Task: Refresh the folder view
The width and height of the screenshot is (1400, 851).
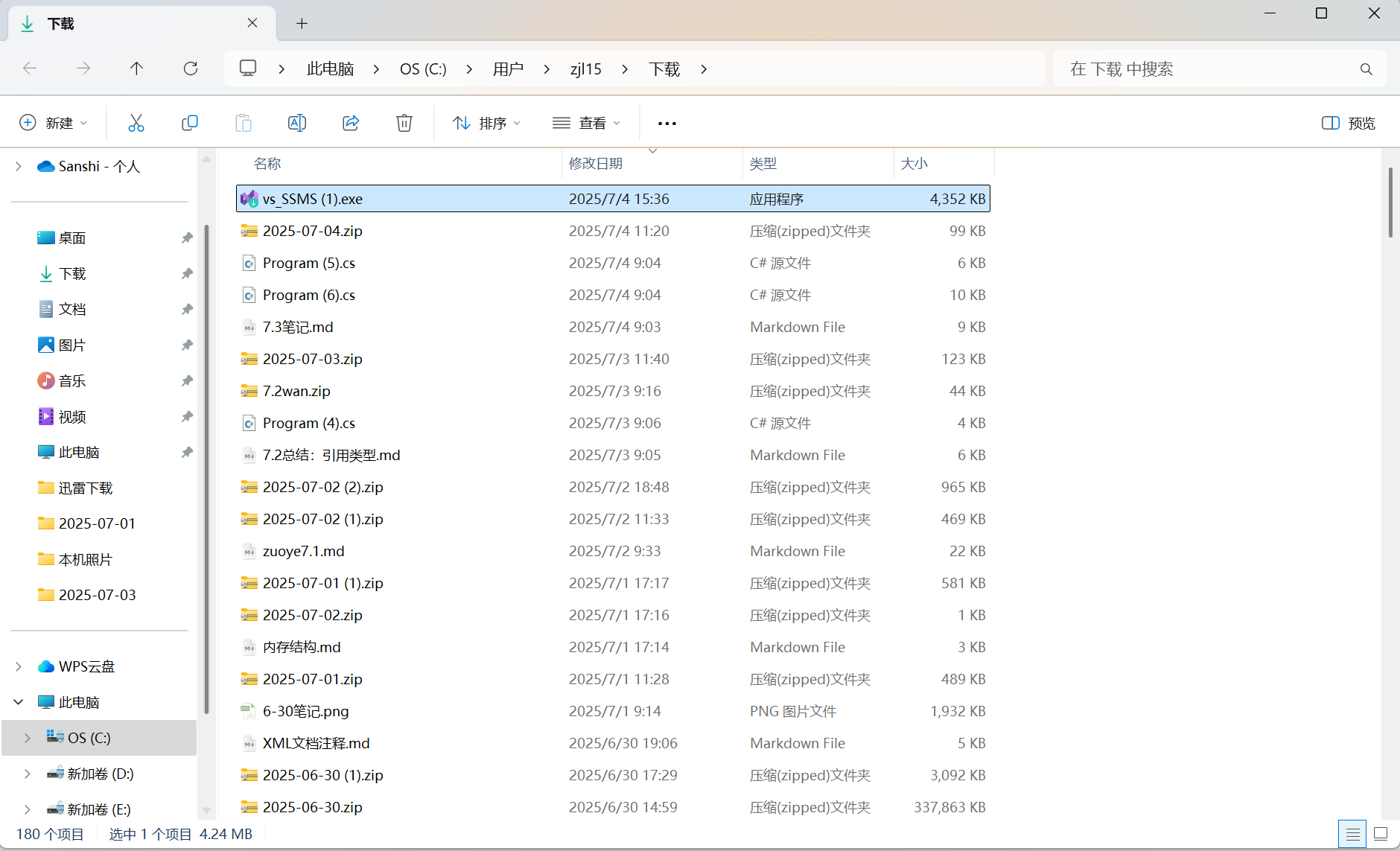Action: (x=191, y=68)
